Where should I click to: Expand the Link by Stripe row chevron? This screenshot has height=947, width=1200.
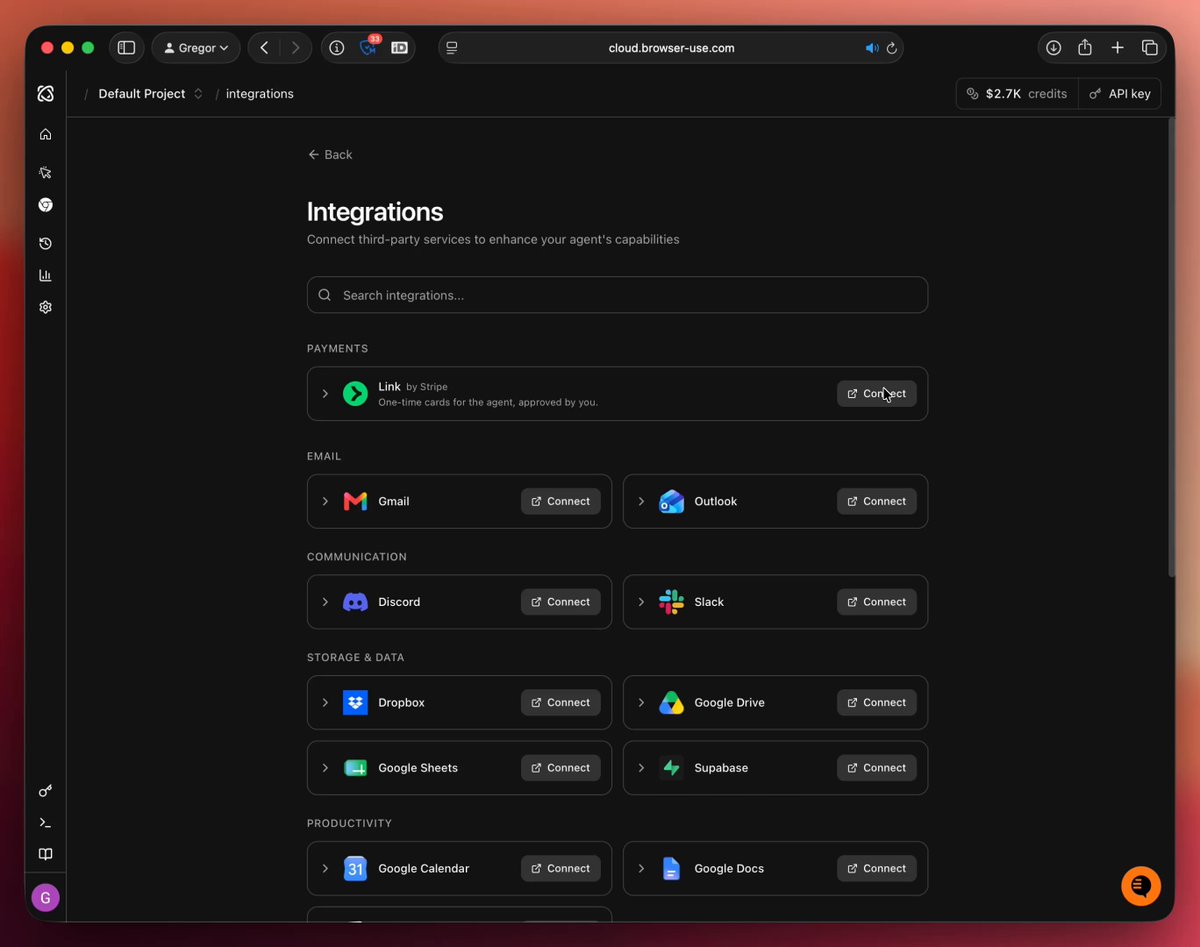click(x=325, y=394)
